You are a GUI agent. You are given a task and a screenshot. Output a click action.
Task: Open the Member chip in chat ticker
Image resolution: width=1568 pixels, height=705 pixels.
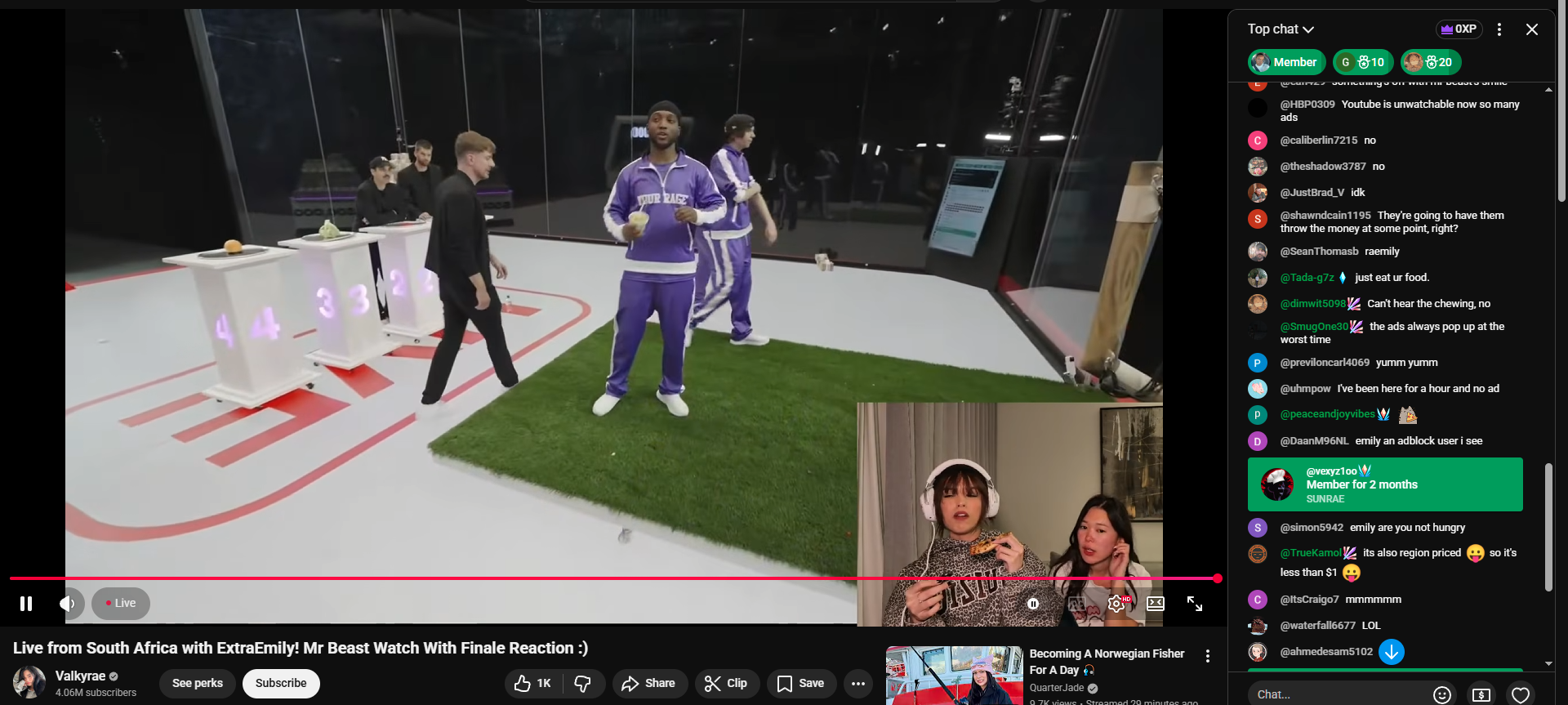click(1286, 62)
